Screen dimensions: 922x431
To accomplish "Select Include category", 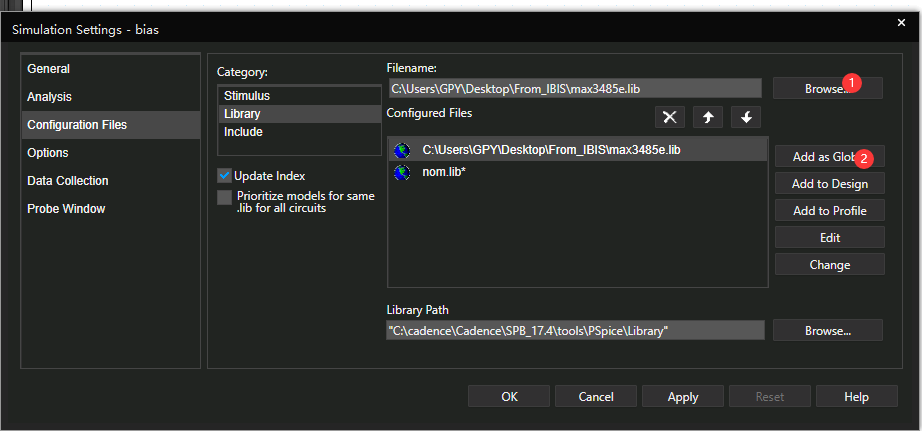I will tap(244, 132).
